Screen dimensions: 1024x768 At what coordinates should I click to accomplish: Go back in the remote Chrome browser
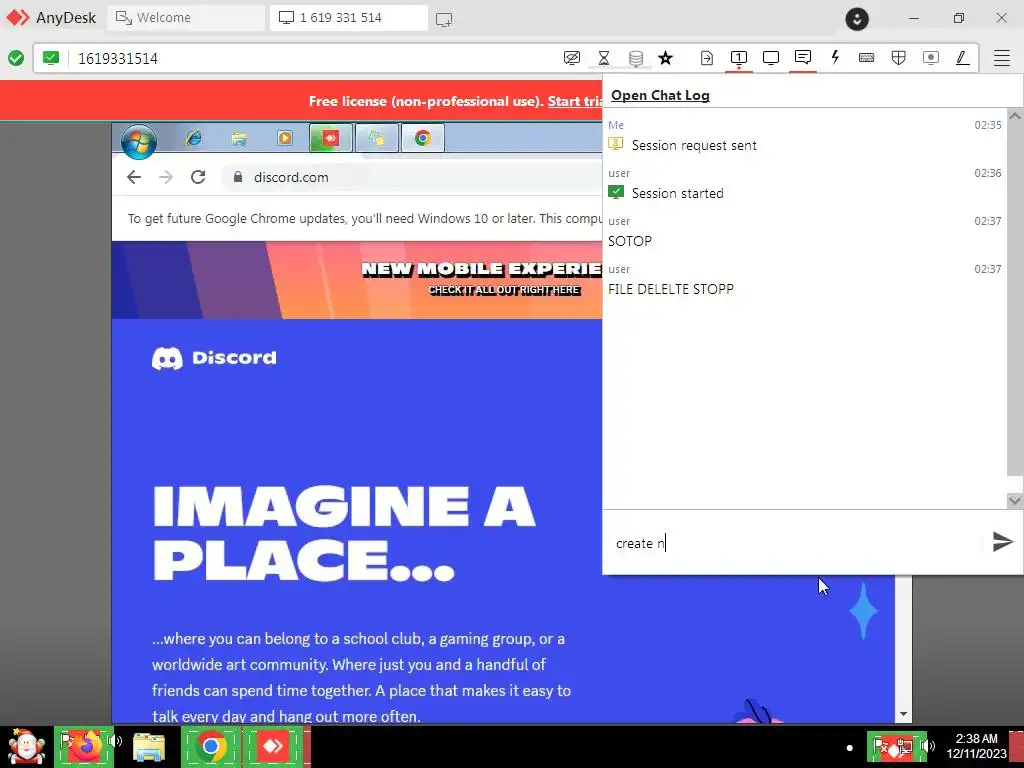(x=134, y=177)
